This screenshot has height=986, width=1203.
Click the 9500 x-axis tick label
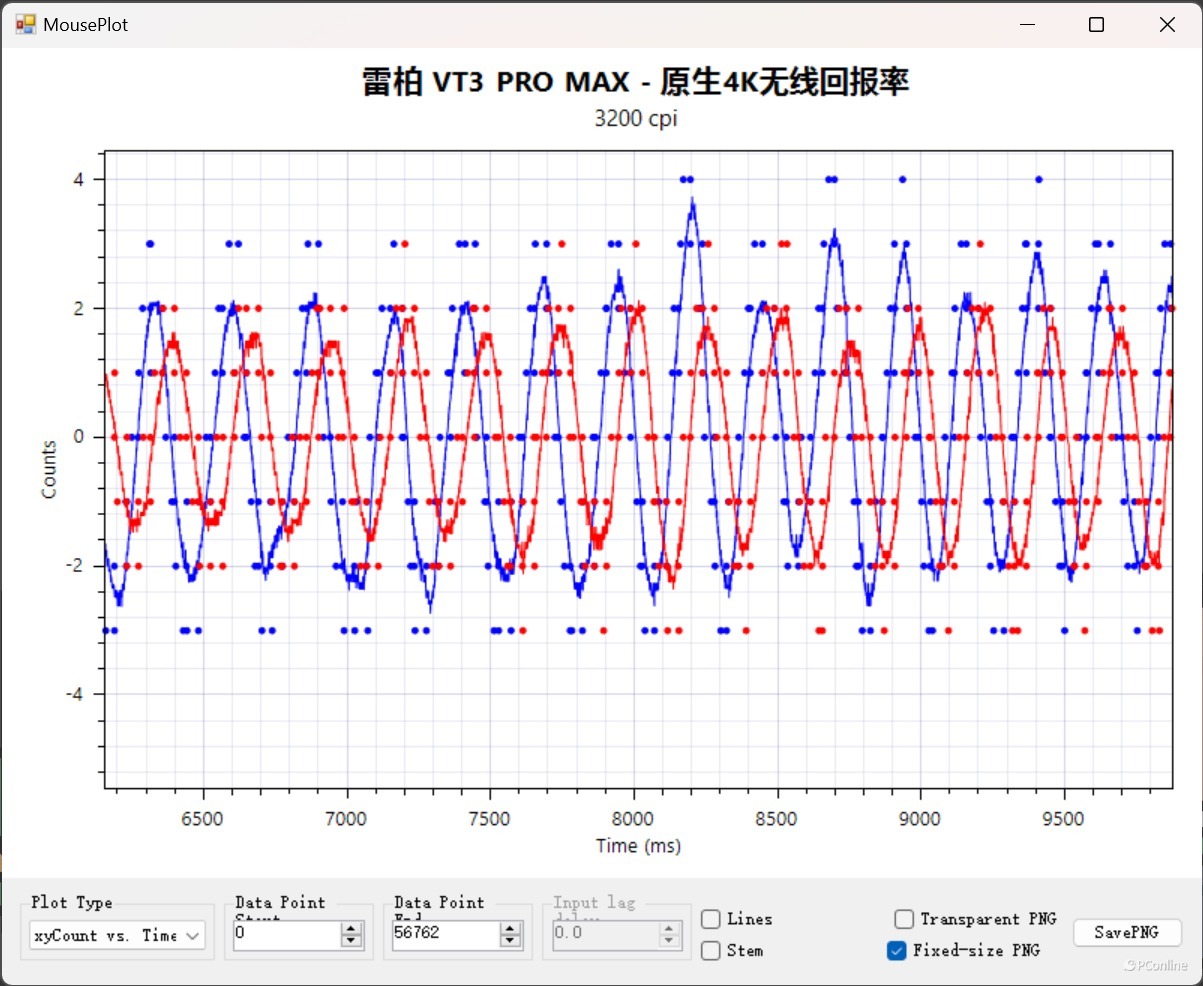click(x=1063, y=819)
